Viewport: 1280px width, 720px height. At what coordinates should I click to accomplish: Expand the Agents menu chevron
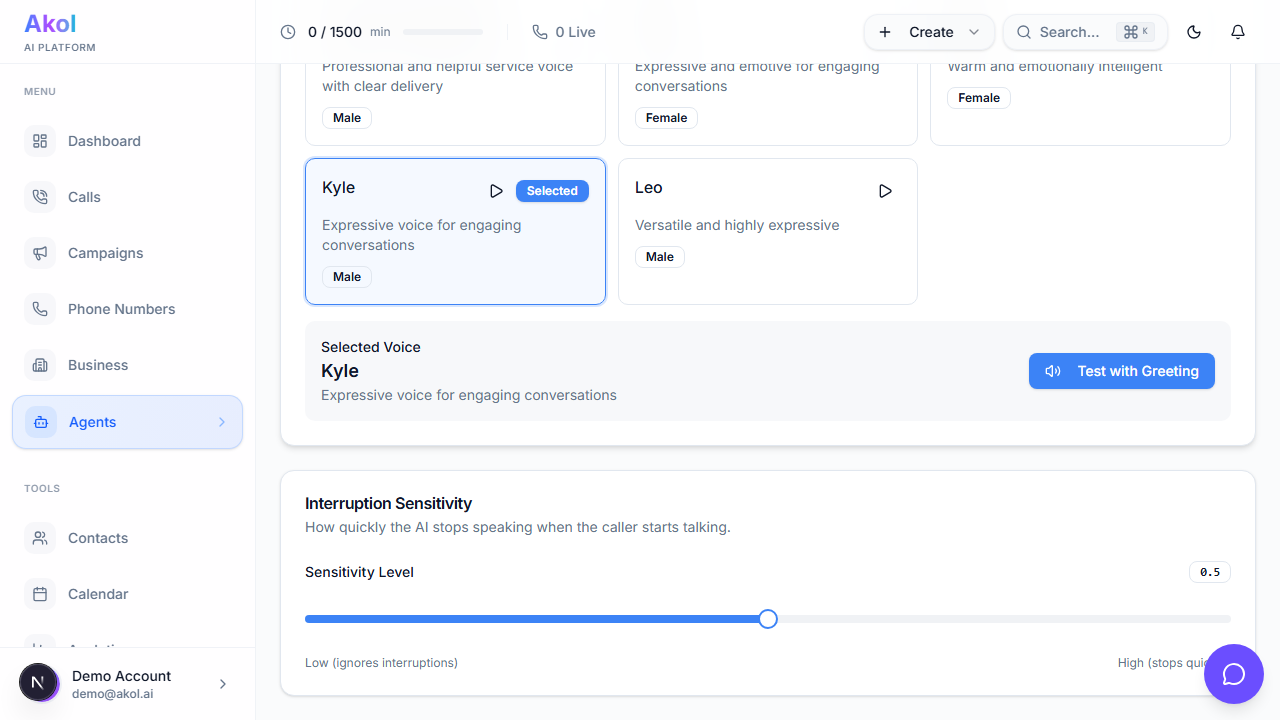point(222,422)
